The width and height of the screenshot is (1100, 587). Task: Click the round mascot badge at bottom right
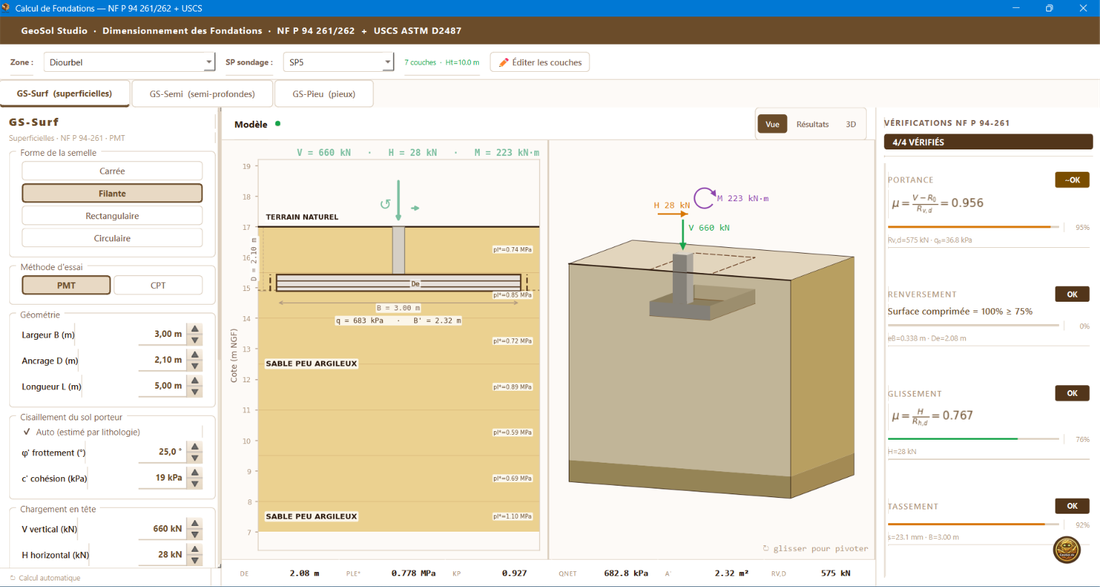[1067, 550]
